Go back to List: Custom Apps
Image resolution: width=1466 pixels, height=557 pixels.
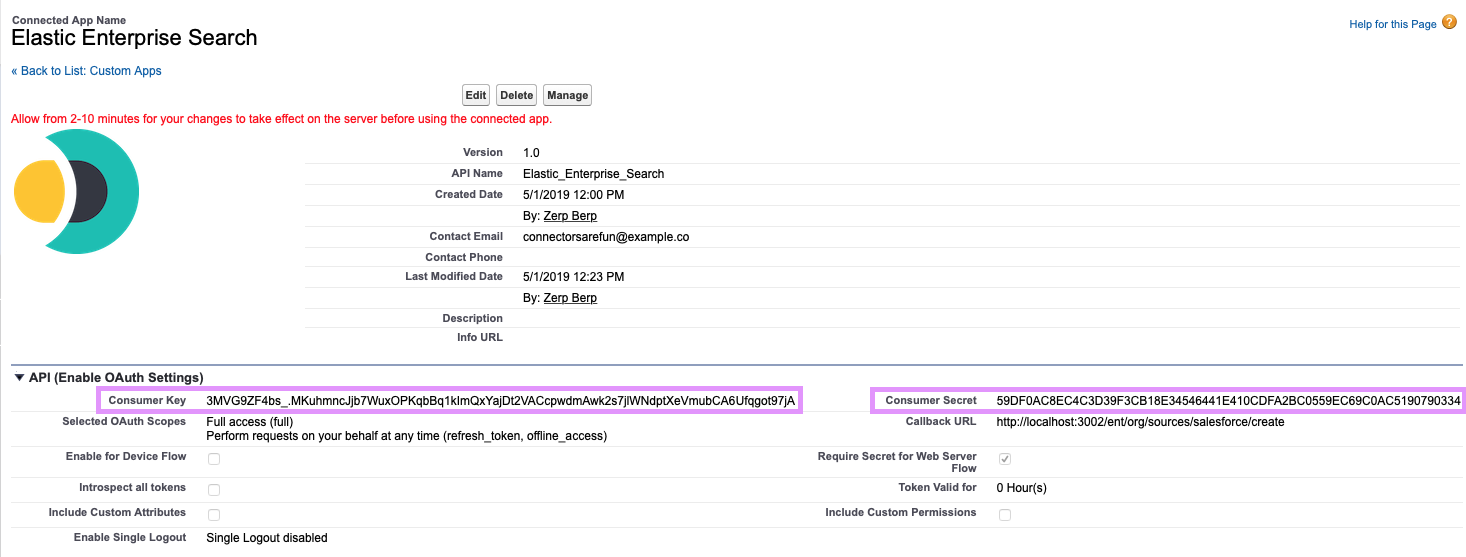click(87, 71)
